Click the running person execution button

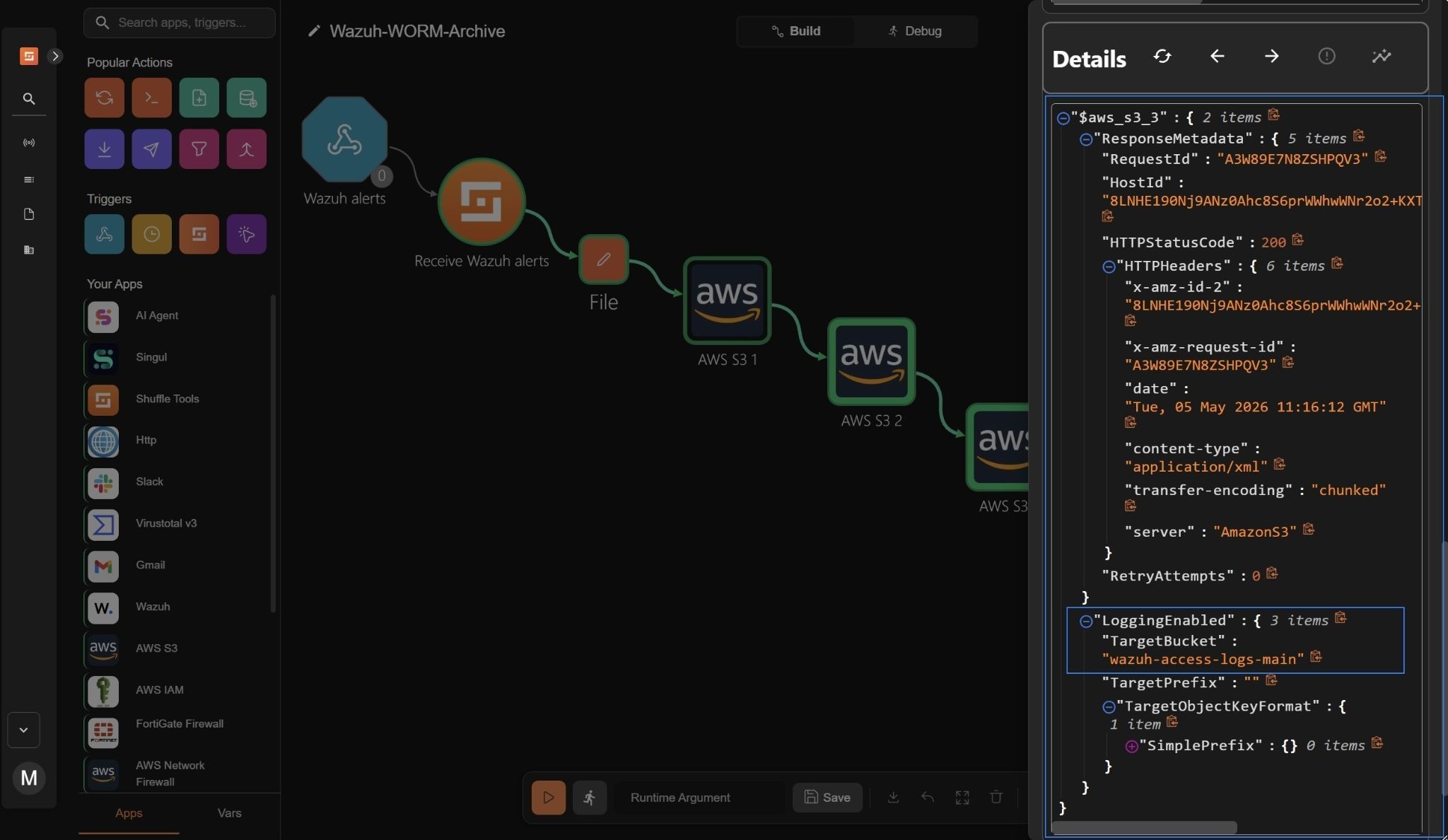(x=590, y=798)
